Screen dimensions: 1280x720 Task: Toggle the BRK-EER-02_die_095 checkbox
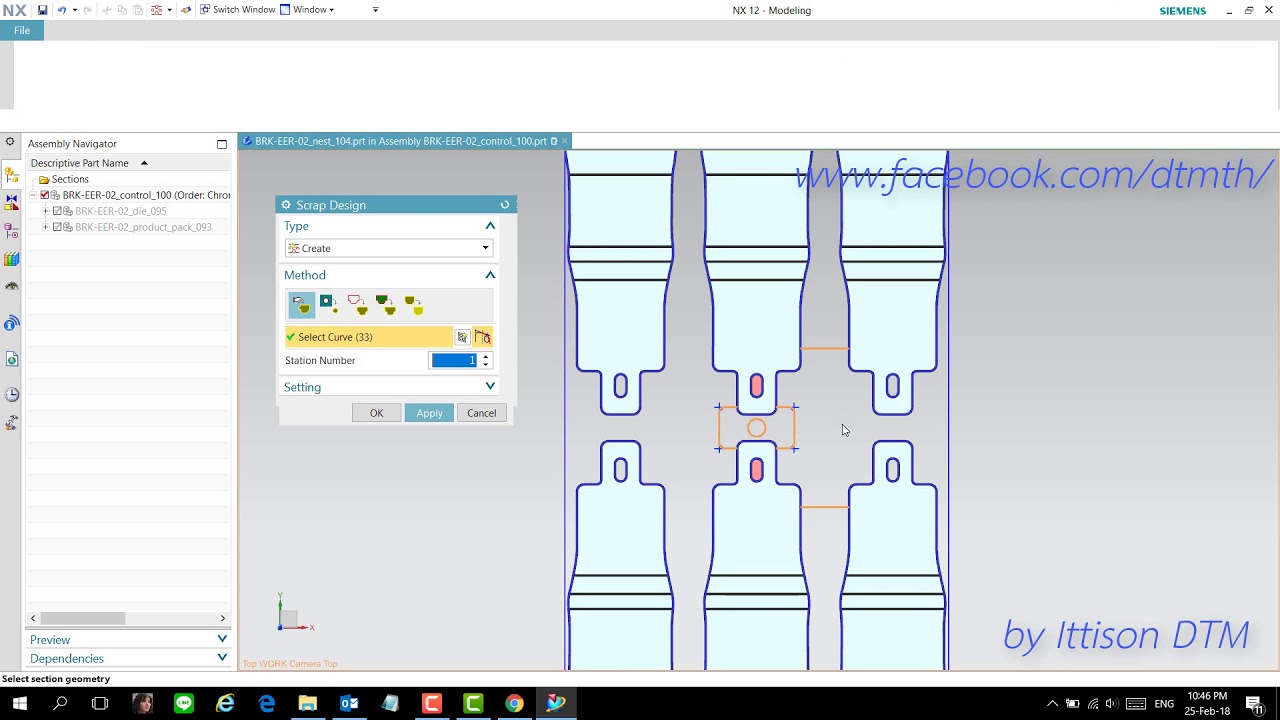click(x=57, y=211)
